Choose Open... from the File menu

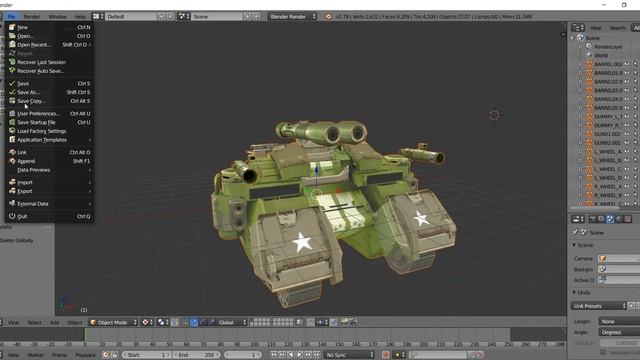(49, 36)
